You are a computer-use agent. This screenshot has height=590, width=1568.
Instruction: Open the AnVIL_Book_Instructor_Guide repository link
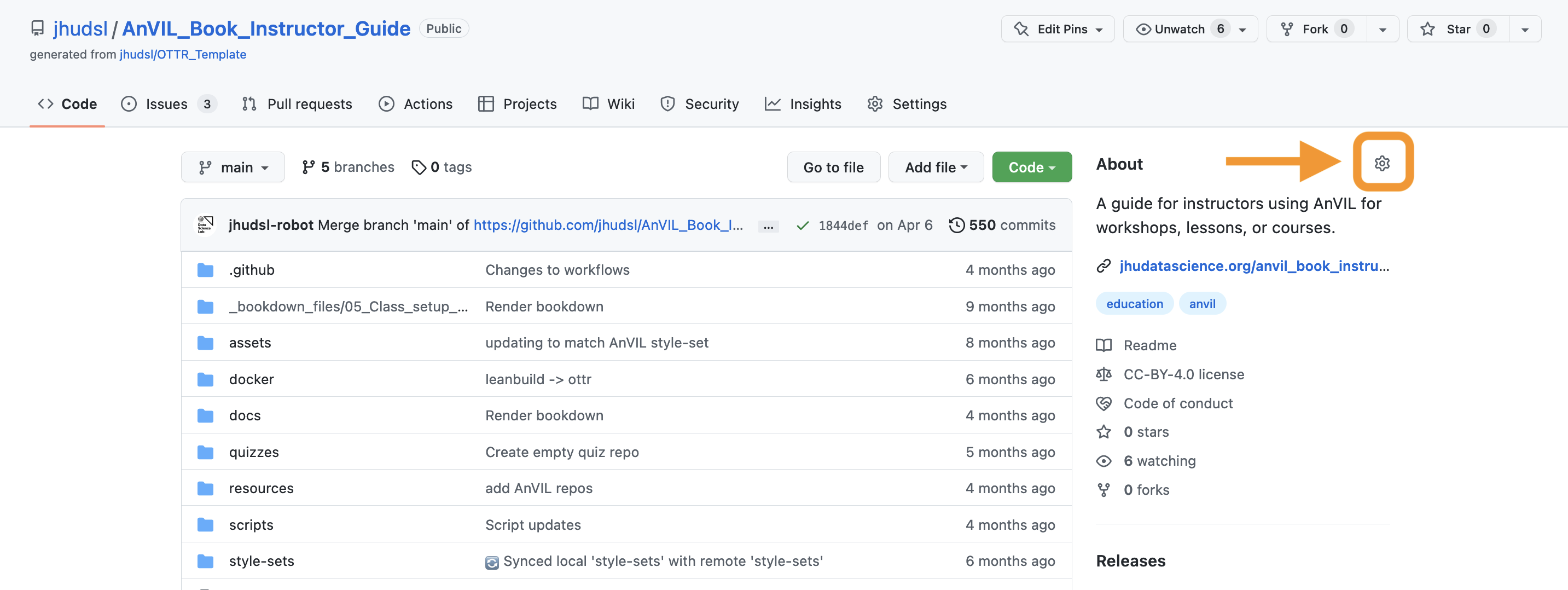(266, 28)
